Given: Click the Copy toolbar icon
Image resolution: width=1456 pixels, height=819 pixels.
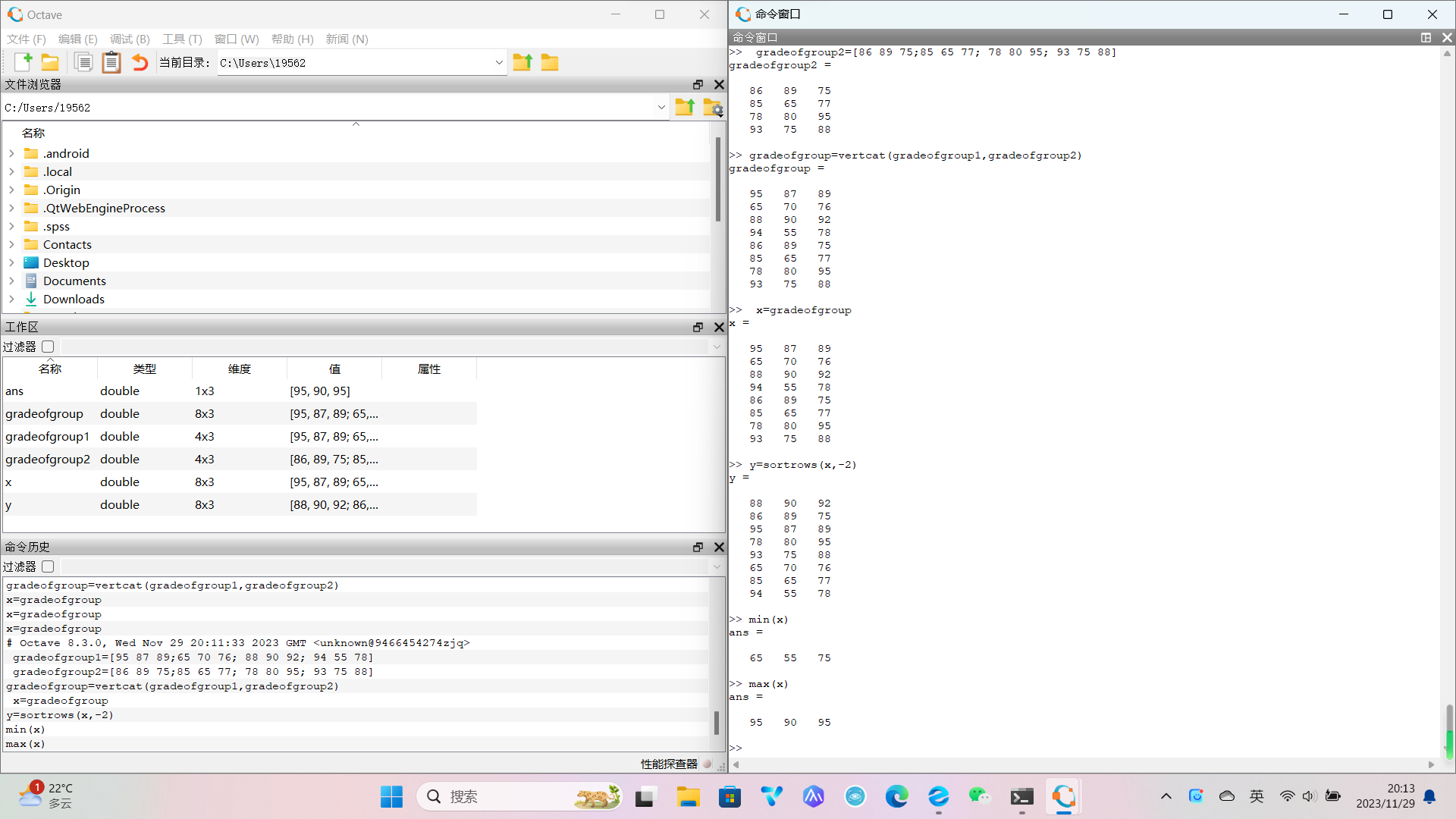Looking at the screenshot, I should pyautogui.click(x=84, y=62).
